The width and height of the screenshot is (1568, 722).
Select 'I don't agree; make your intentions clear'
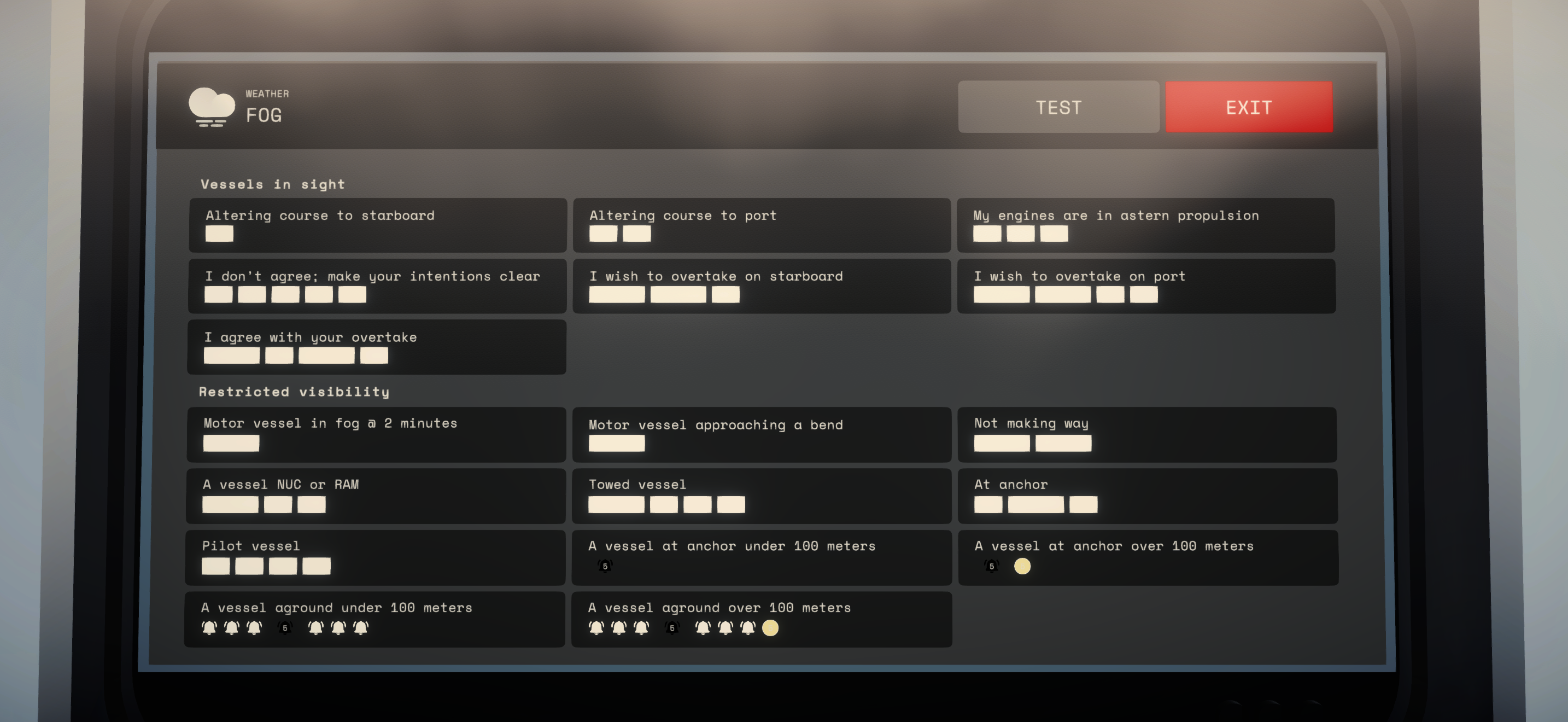(x=377, y=286)
